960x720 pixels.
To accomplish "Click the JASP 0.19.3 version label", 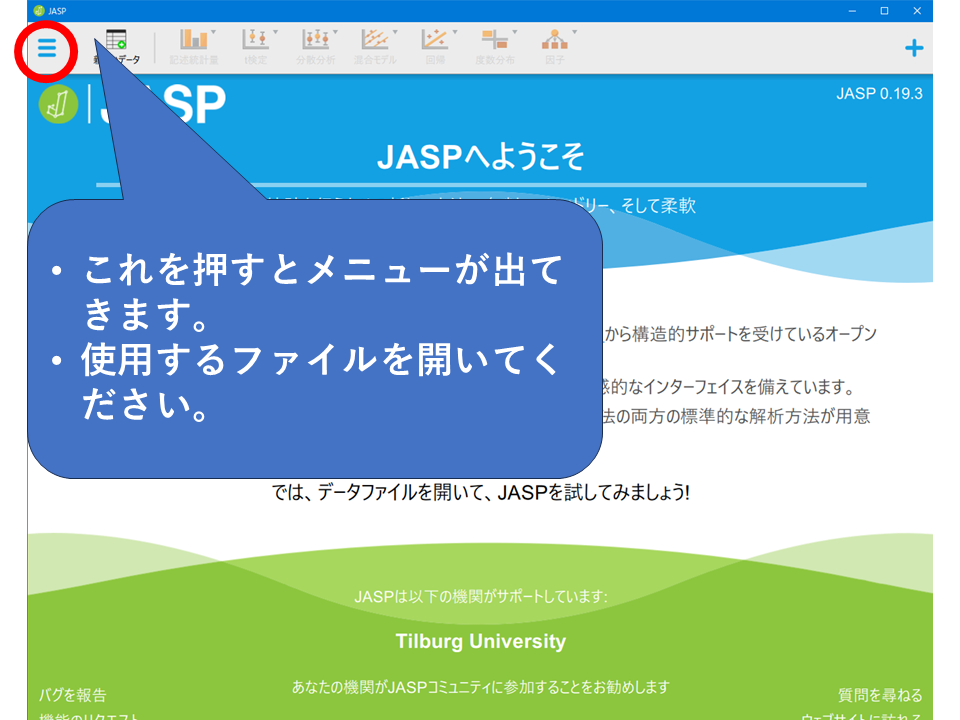I will point(879,94).
